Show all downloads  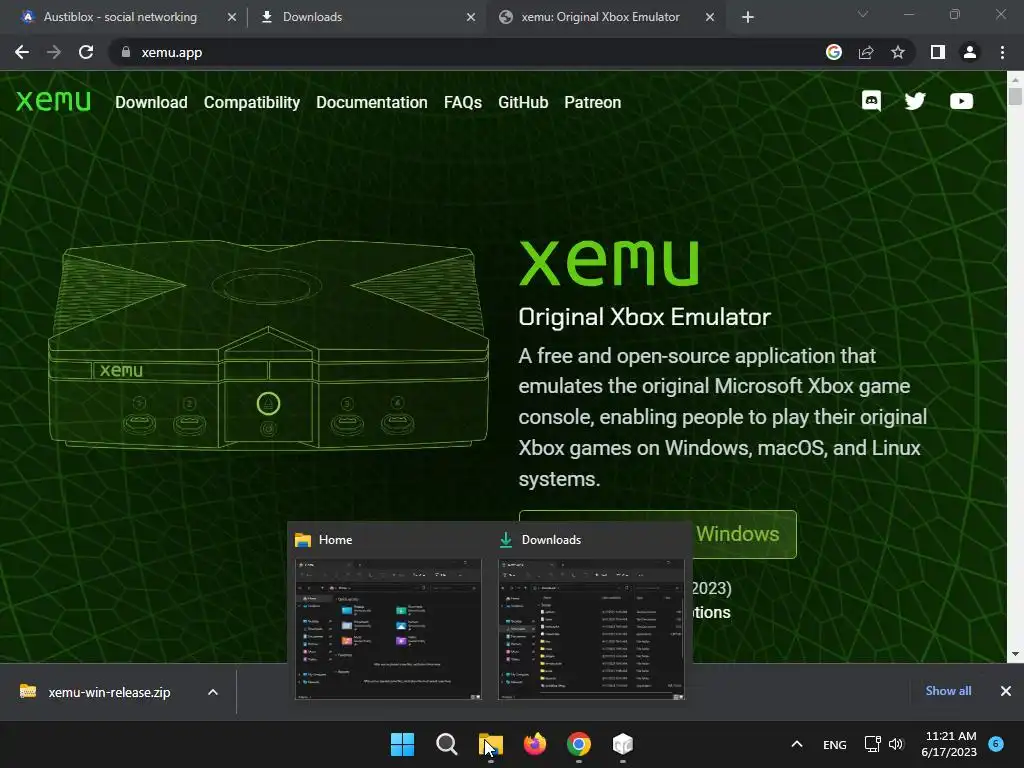point(948,691)
